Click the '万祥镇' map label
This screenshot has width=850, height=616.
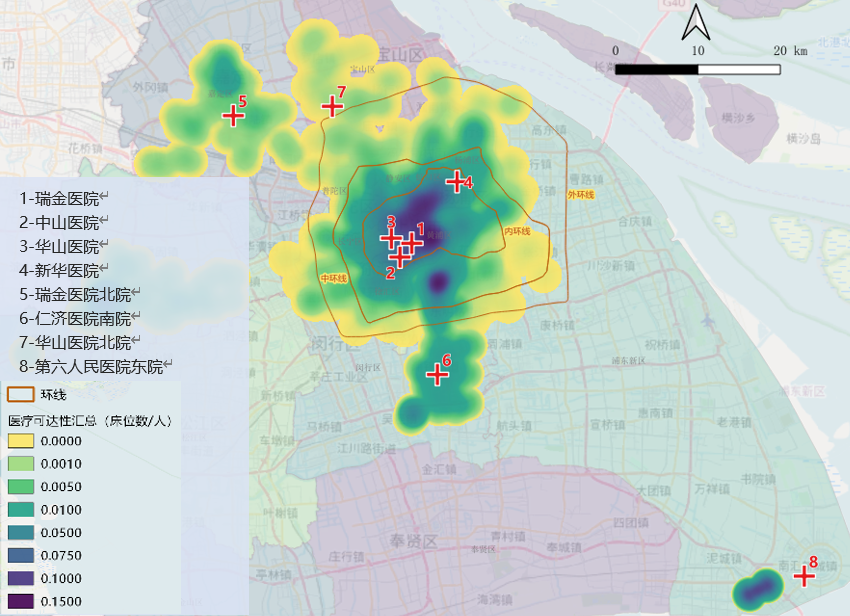pyautogui.click(x=712, y=489)
